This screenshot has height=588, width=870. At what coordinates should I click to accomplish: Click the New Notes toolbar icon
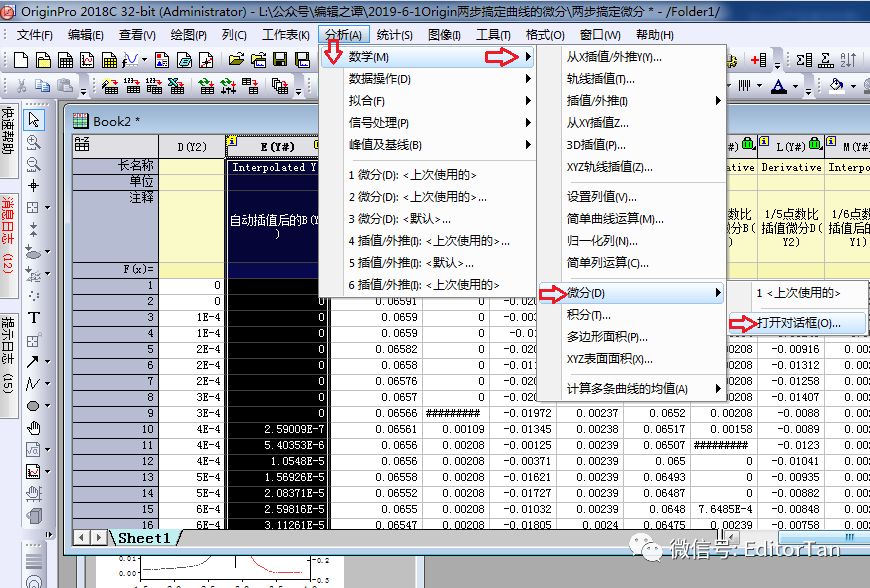pyautogui.click(x=184, y=59)
